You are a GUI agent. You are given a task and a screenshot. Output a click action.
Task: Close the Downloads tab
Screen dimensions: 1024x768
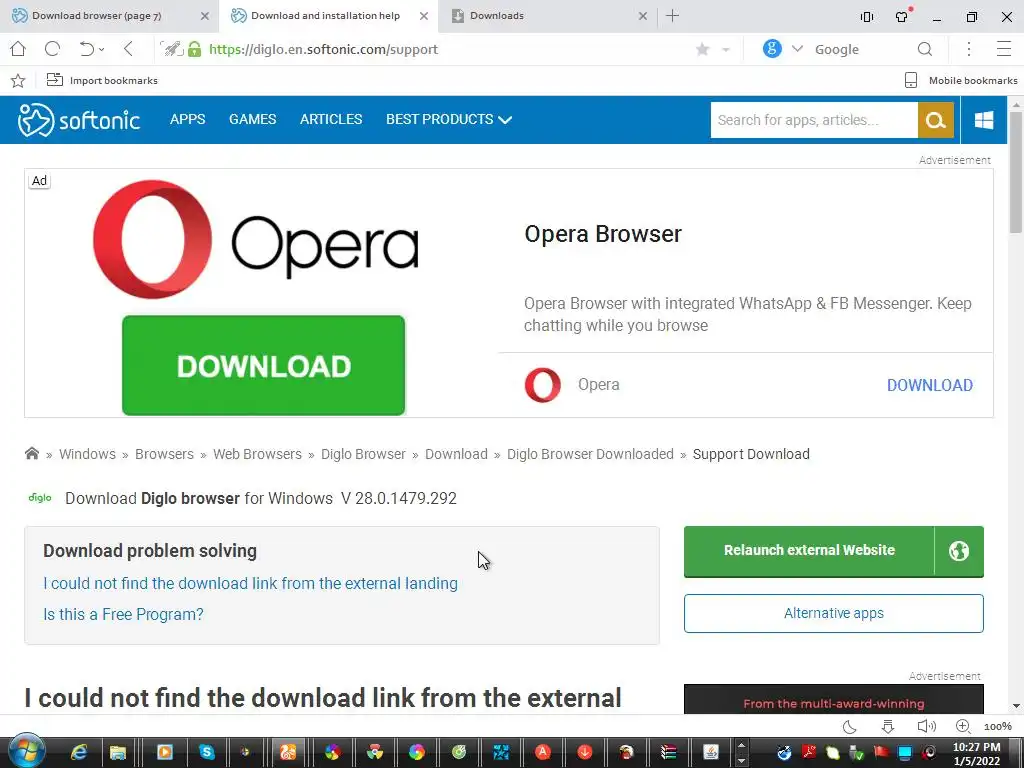tap(643, 16)
